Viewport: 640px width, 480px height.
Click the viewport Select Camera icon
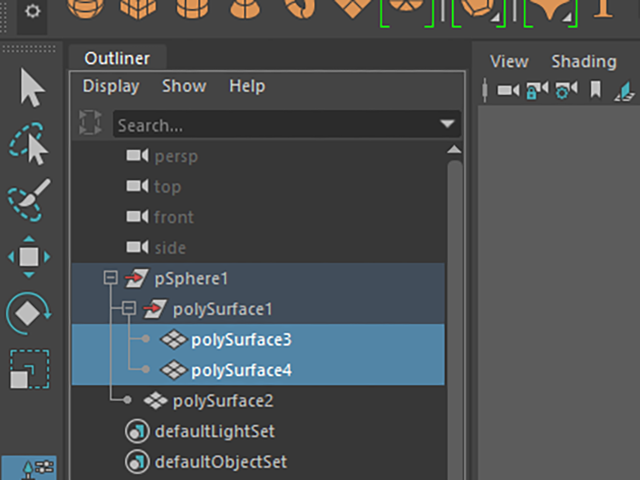click(508, 90)
